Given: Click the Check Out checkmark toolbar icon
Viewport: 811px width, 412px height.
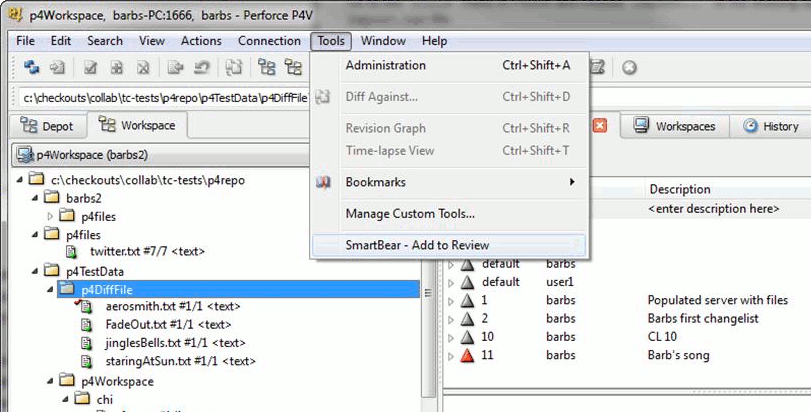Looking at the screenshot, I should [91, 67].
